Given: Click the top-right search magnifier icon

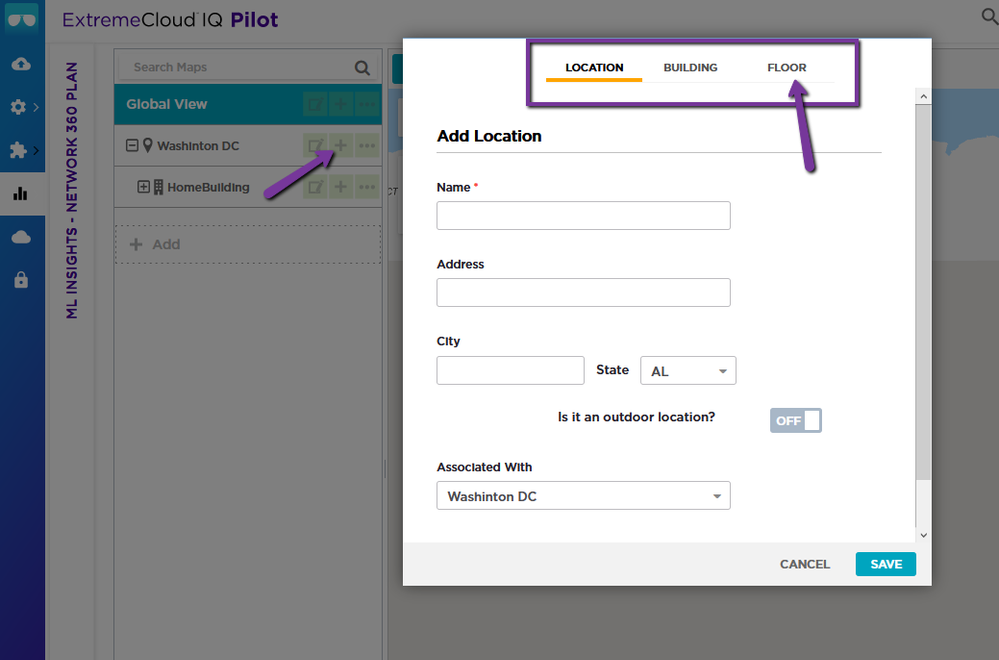Looking at the screenshot, I should (989, 16).
